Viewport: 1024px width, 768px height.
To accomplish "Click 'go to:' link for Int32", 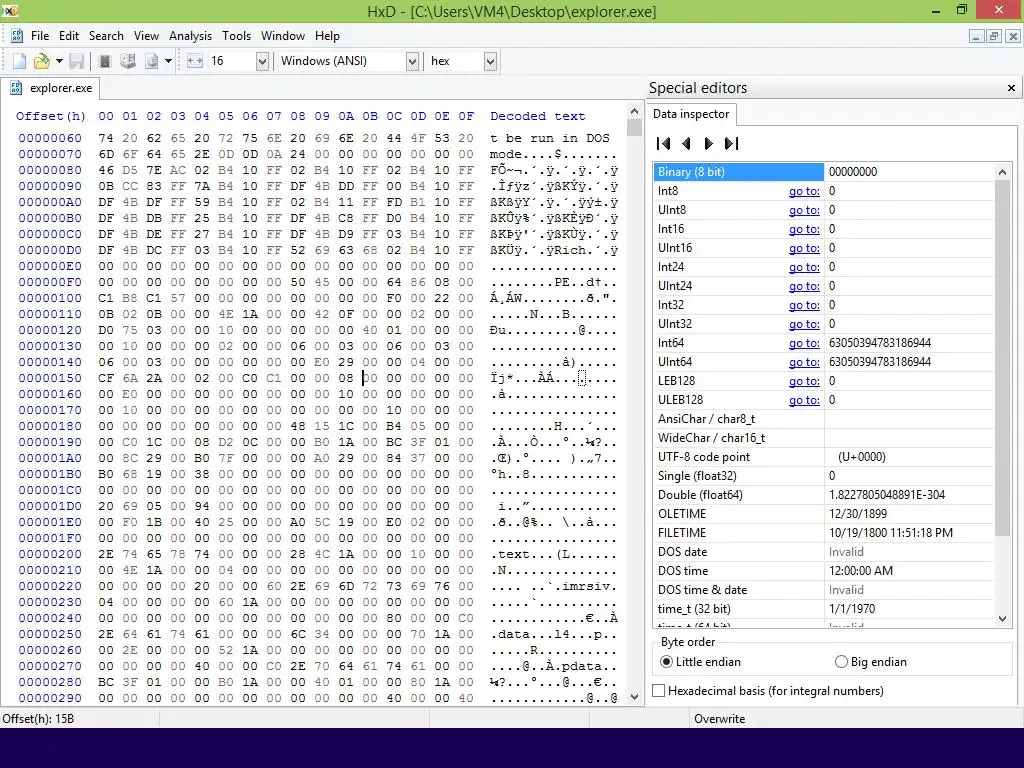I will click(x=804, y=305).
